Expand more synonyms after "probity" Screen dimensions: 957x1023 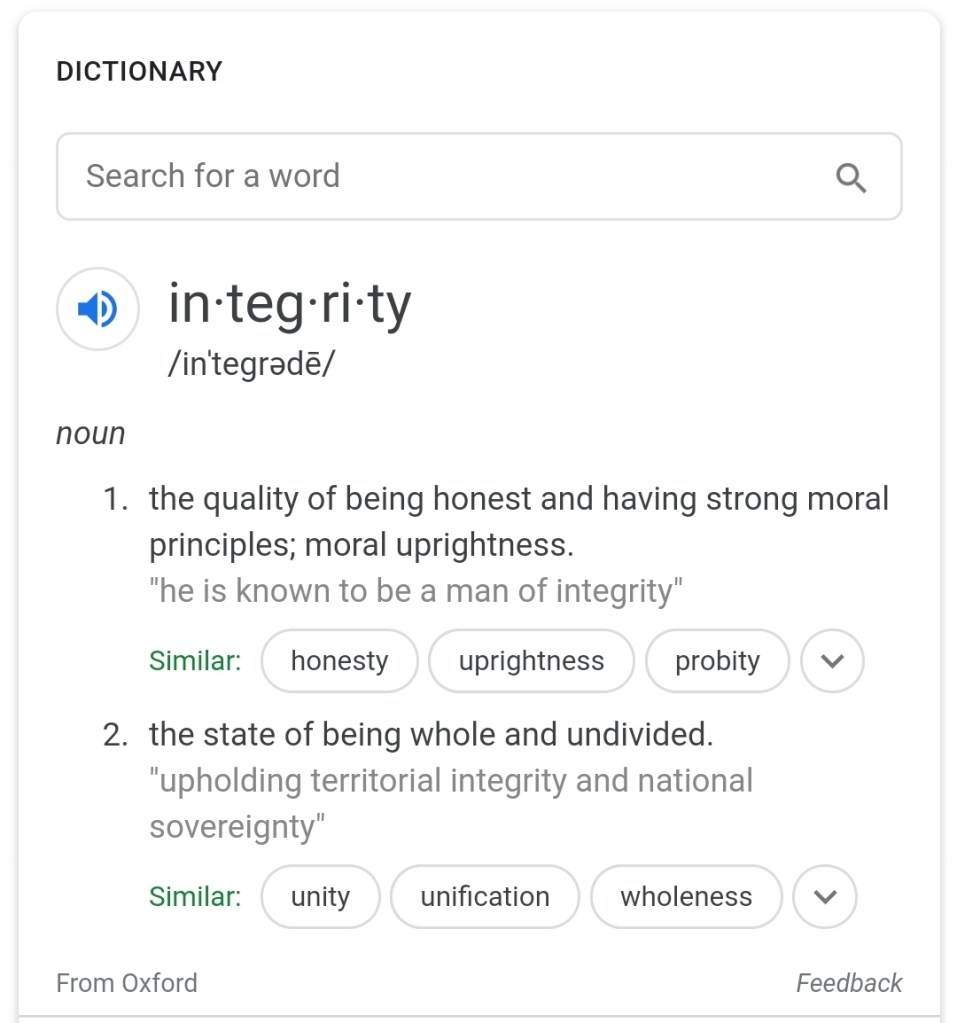[x=832, y=661]
